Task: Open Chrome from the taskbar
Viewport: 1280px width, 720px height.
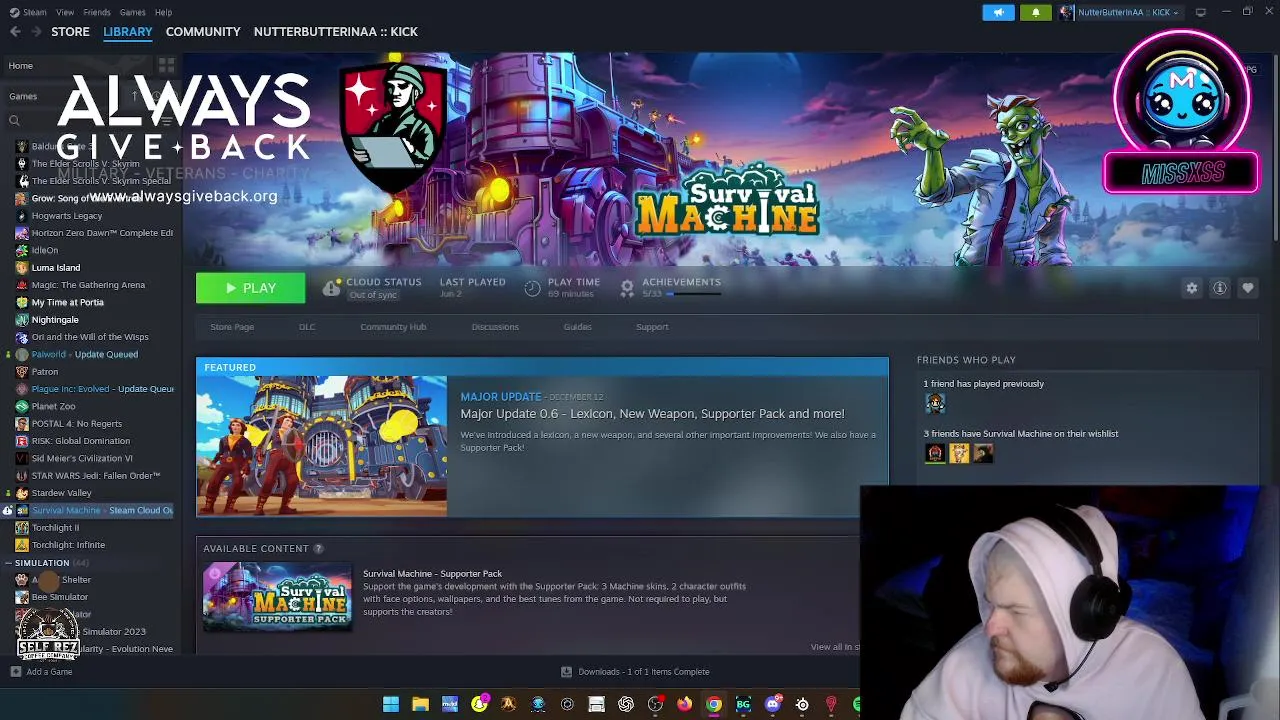Action: tap(714, 704)
